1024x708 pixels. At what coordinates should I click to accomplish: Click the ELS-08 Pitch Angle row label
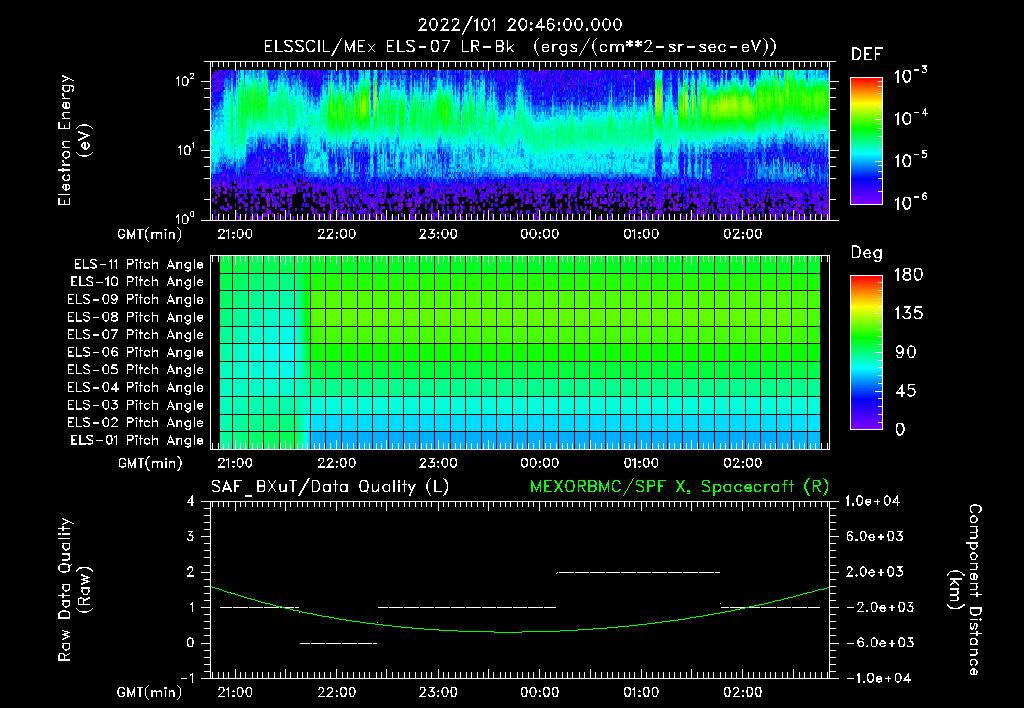coord(136,317)
